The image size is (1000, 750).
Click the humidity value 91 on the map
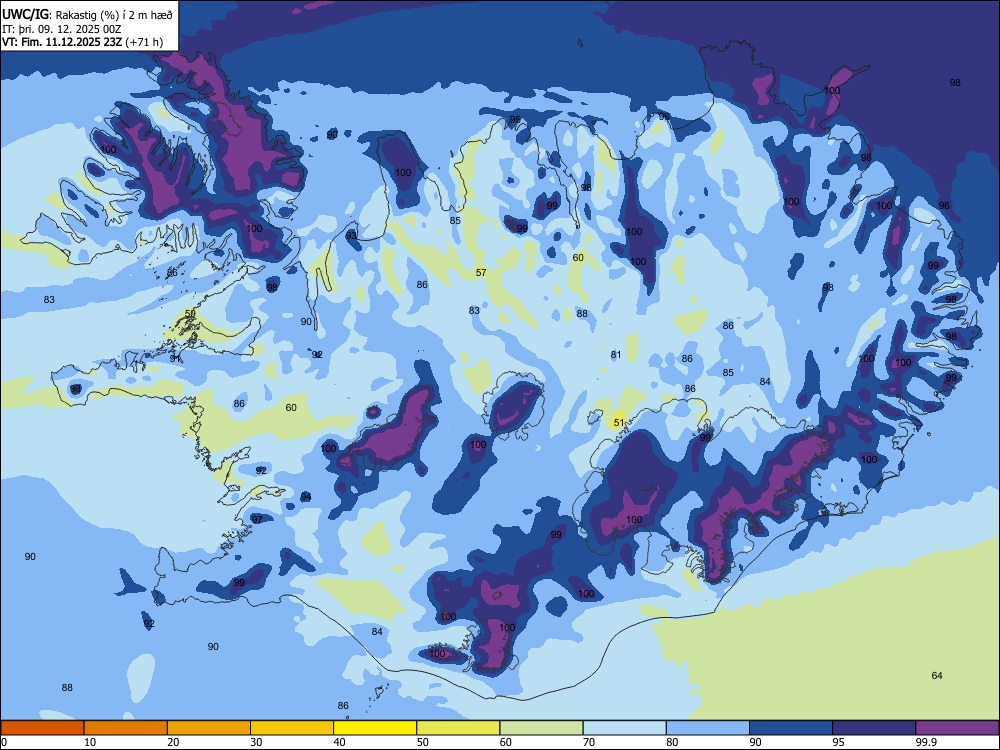175,358
